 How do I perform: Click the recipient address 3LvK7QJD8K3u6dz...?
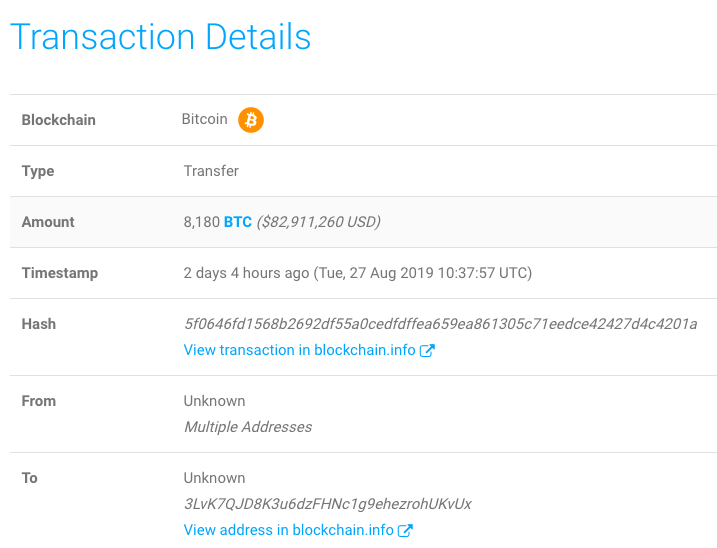pyautogui.click(x=327, y=504)
